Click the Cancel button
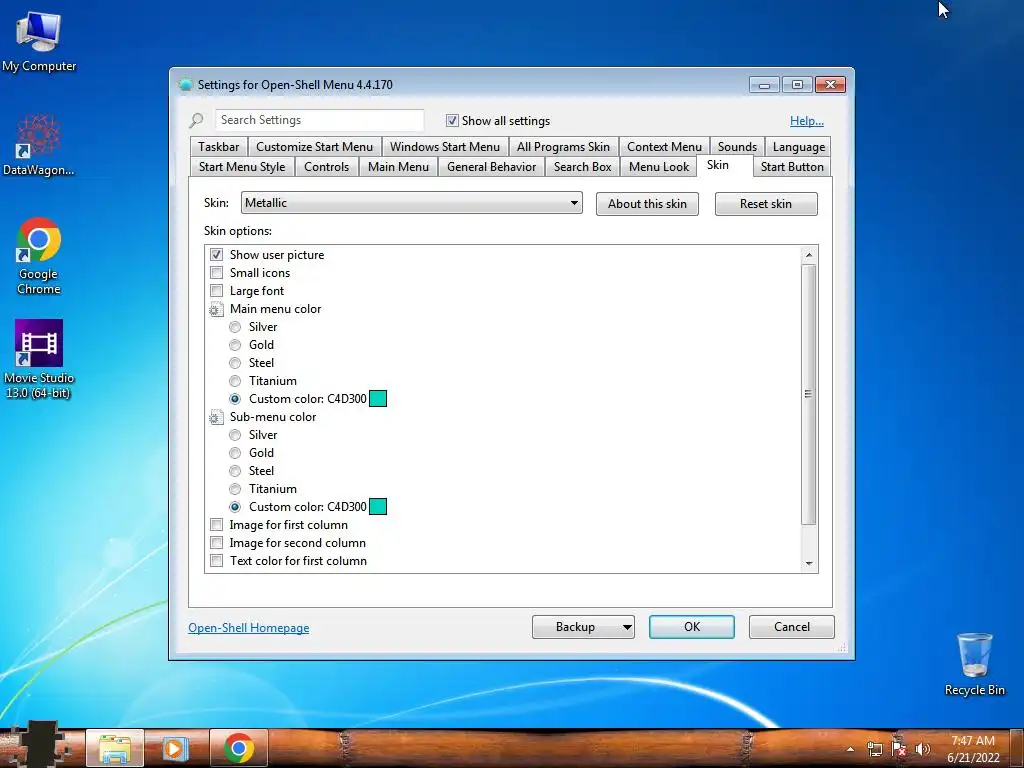Image resolution: width=1024 pixels, height=768 pixels. point(792,627)
